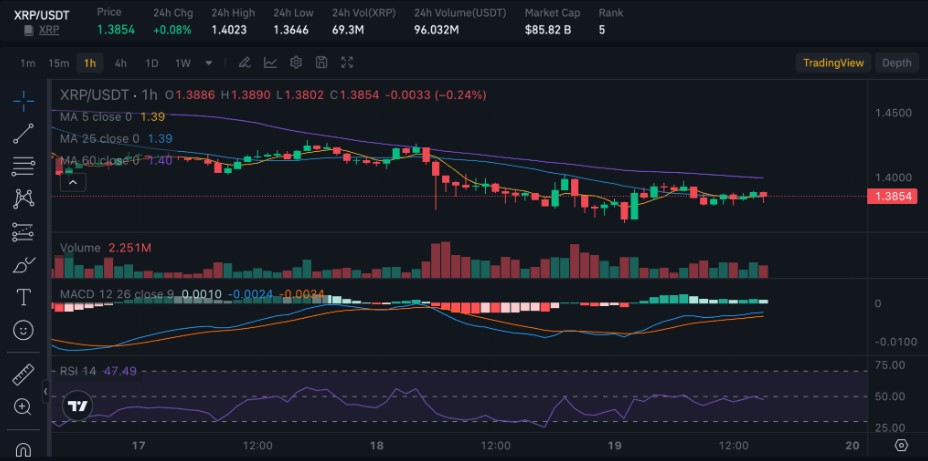
Task: Click the TradingView logo watermark button
Action: point(78,406)
